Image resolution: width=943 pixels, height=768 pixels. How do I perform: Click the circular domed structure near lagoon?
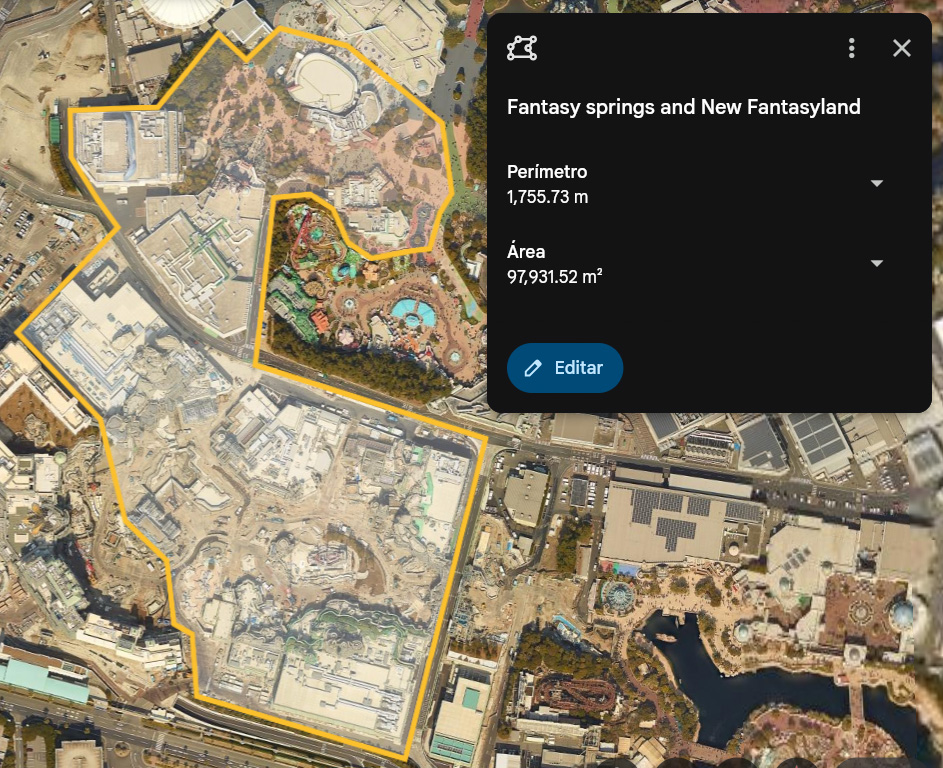pos(618,597)
